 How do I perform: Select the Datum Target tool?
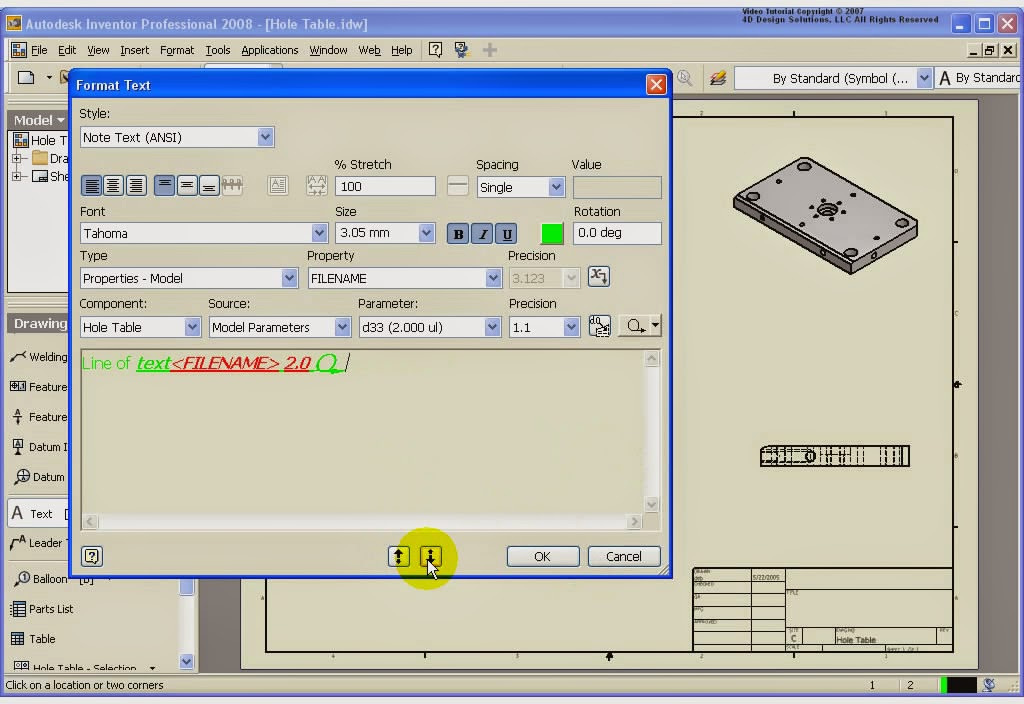click(39, 477)
